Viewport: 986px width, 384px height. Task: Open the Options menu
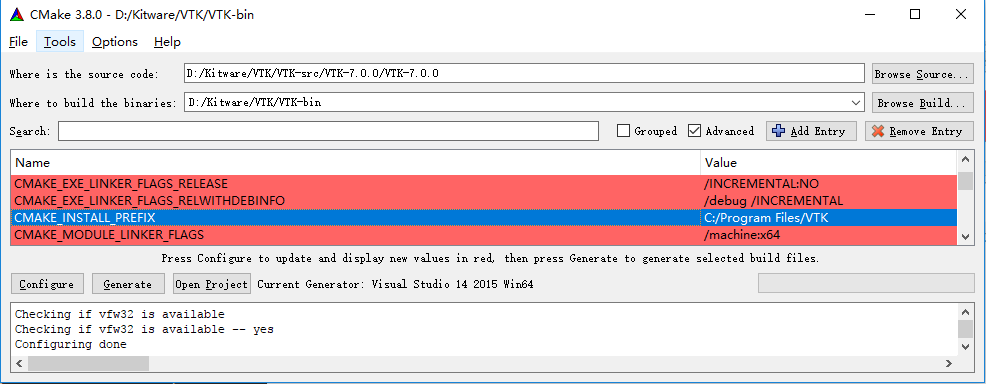[114, 42]
